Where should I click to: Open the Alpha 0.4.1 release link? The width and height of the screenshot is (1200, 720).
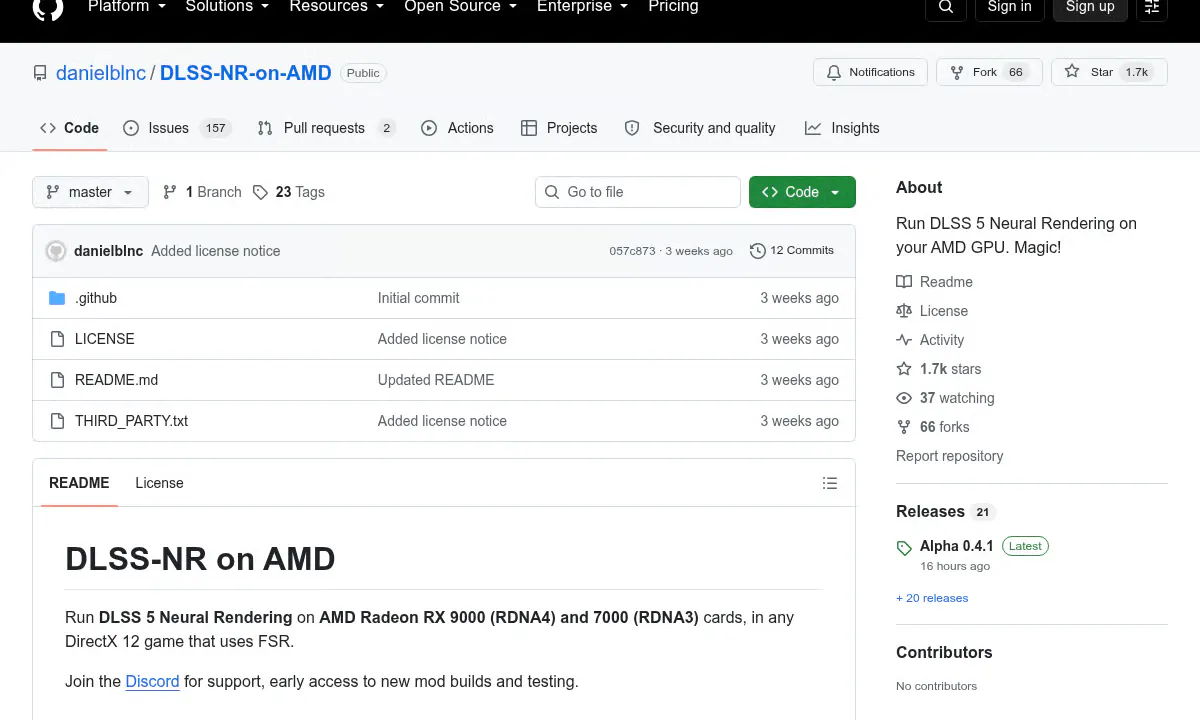click(957, 546)
